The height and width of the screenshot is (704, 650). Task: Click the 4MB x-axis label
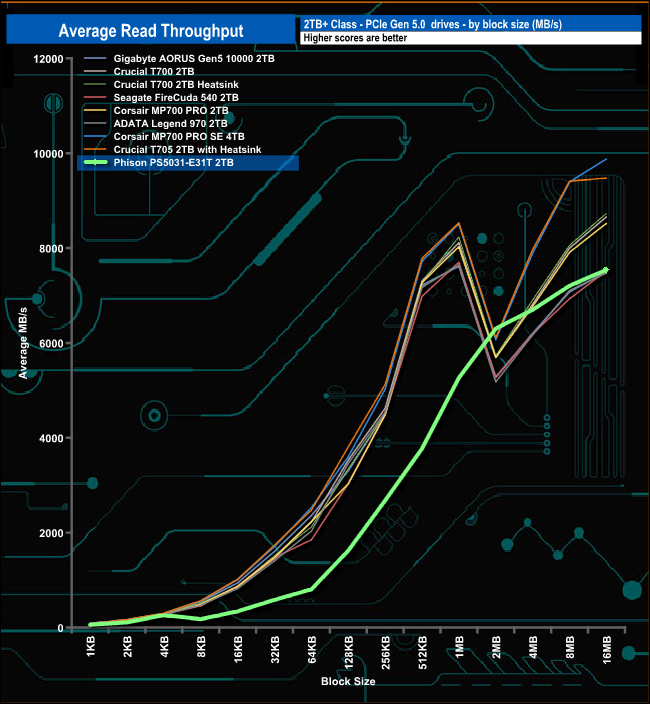pos(533,647)
